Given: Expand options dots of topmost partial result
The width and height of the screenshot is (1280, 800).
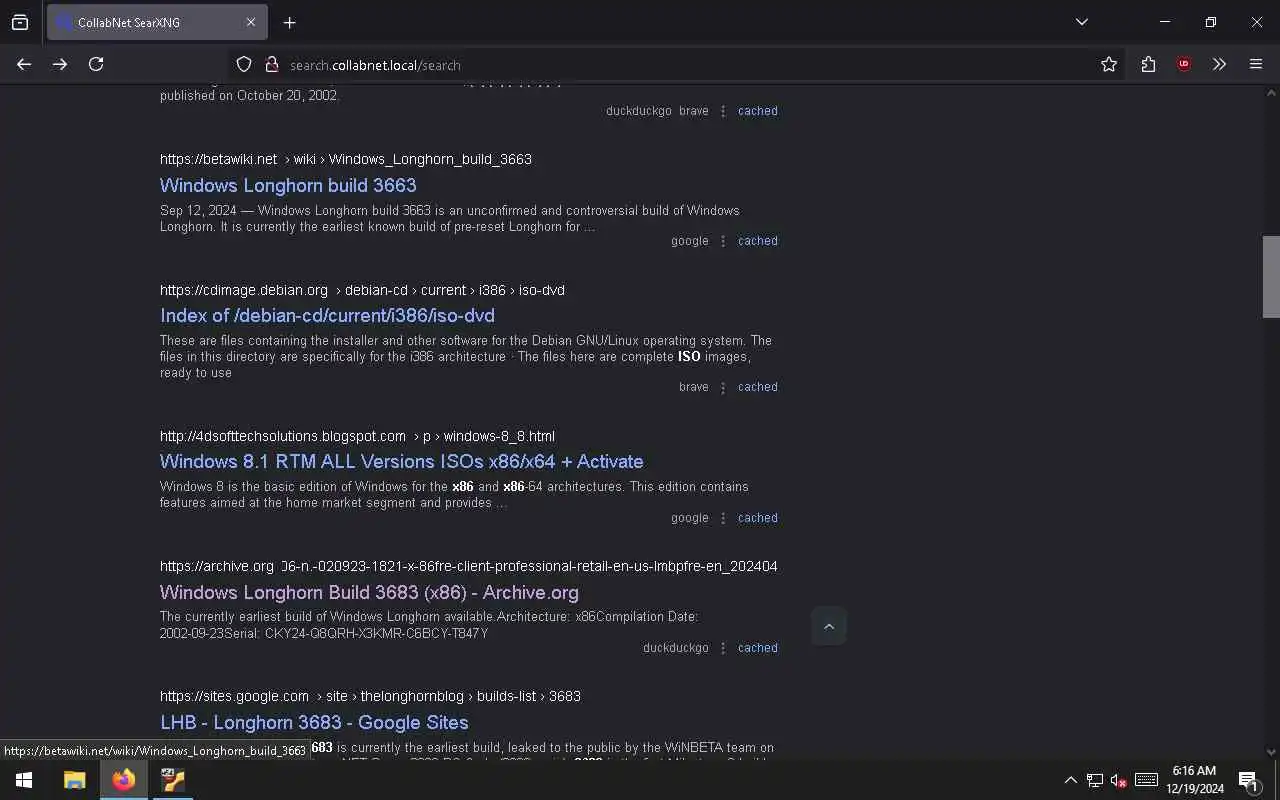Looking at the screenshot, I should click(723, 111).
